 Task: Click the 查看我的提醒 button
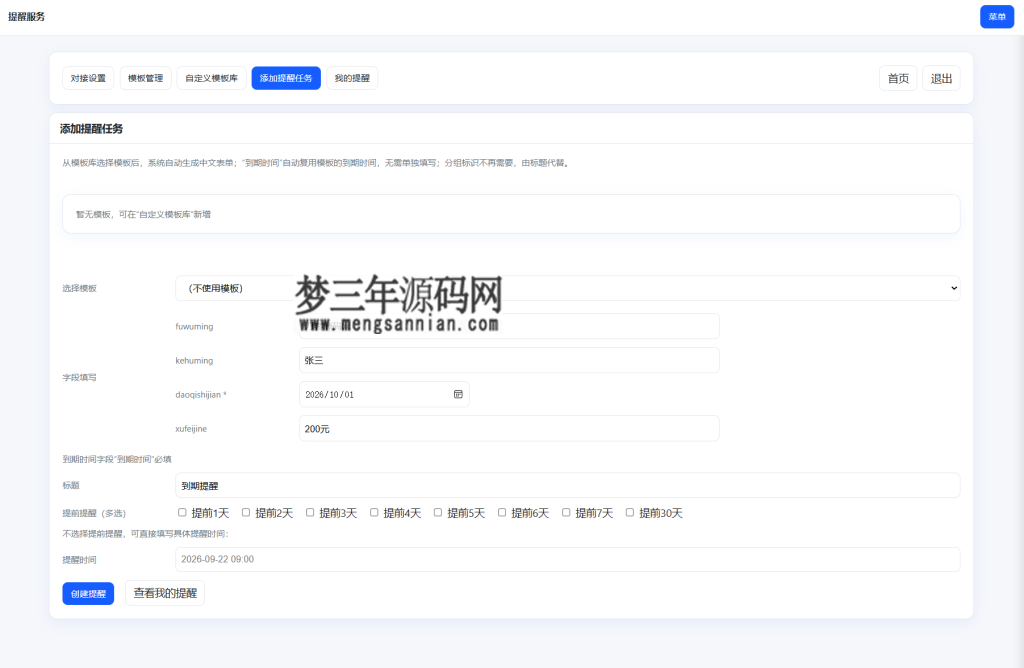162,592
